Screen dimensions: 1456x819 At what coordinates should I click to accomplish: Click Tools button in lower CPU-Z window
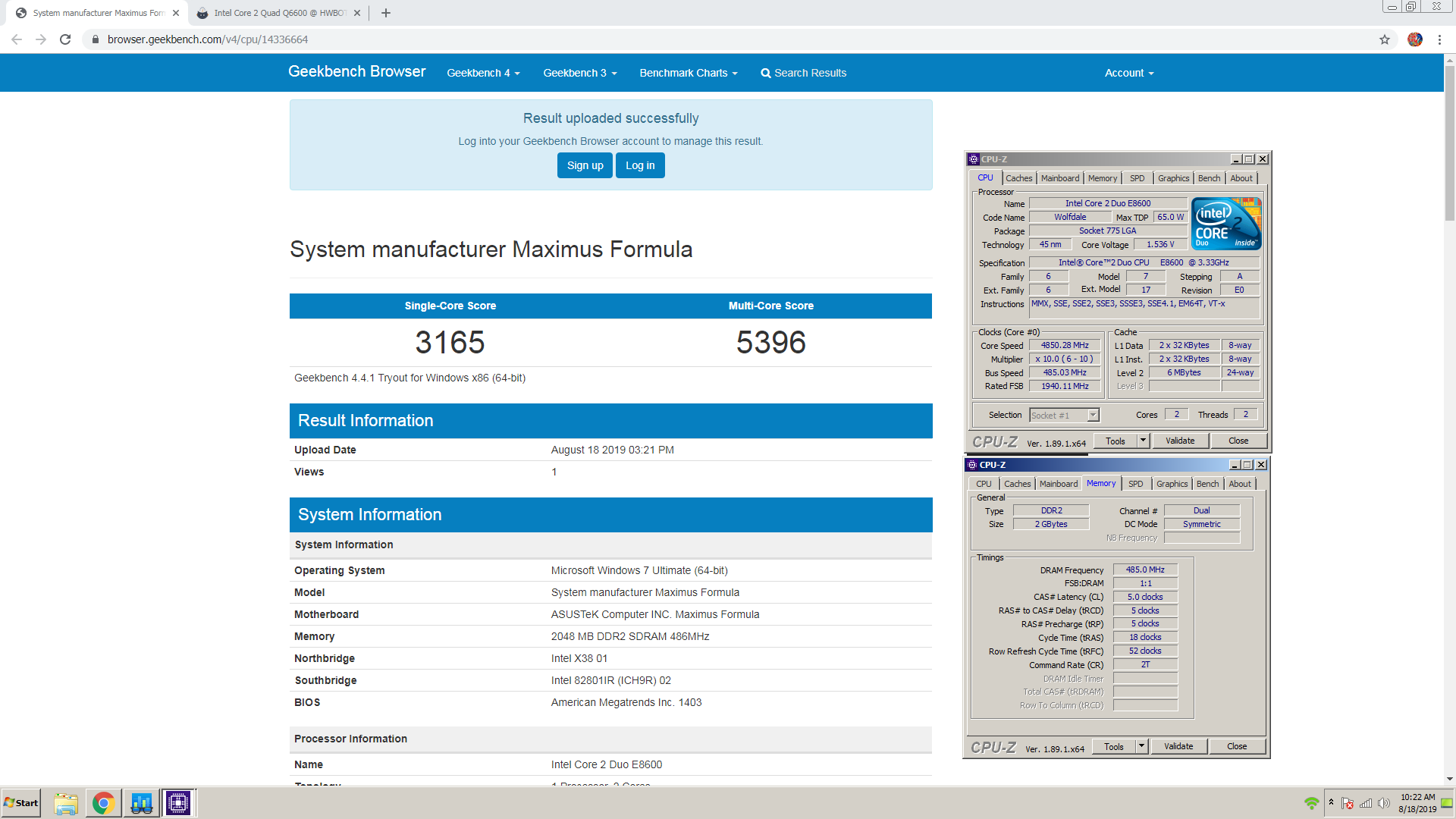(1113, 746)
